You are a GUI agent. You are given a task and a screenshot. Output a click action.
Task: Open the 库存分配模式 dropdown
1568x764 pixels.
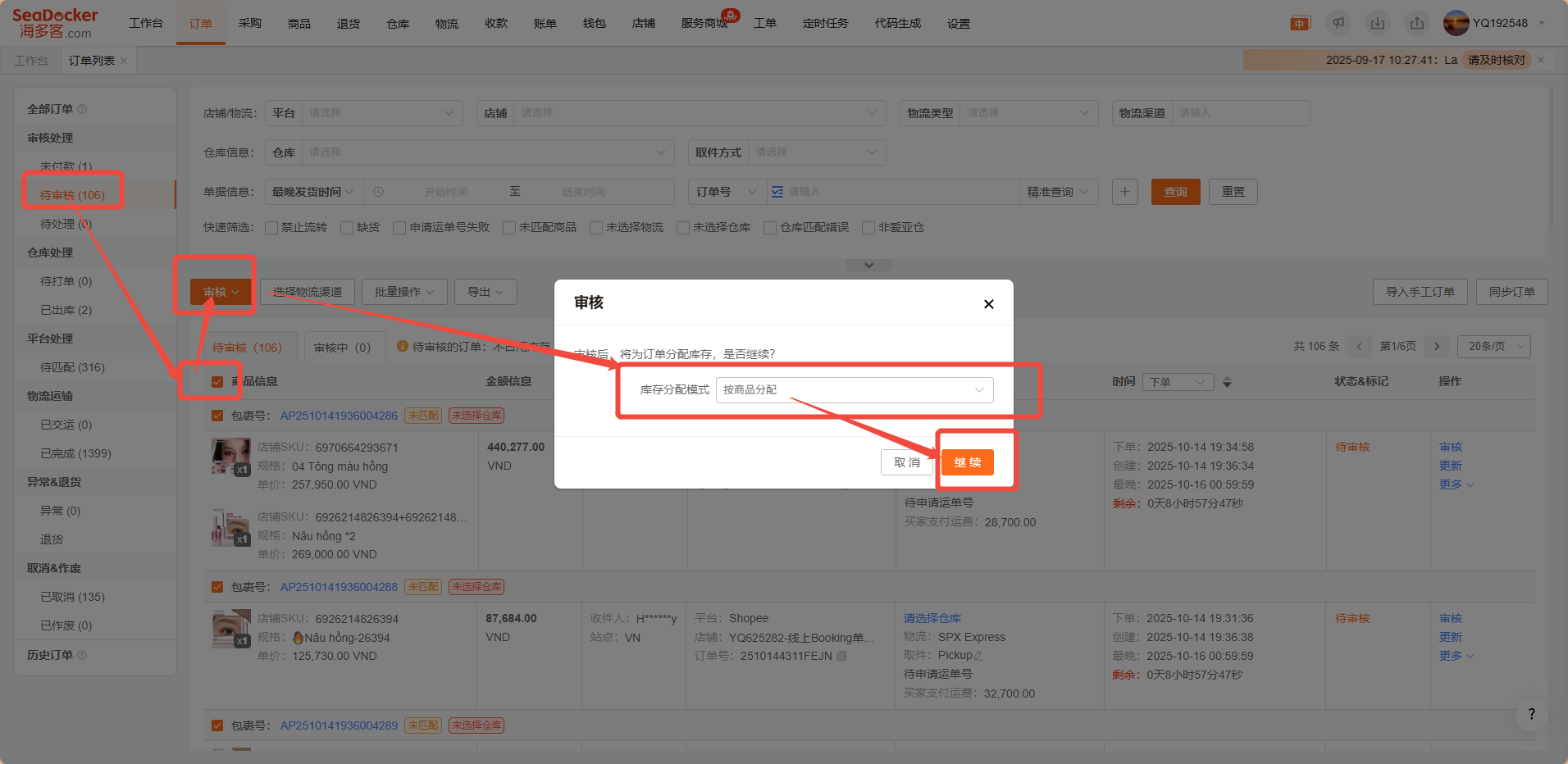pos(854,390)
